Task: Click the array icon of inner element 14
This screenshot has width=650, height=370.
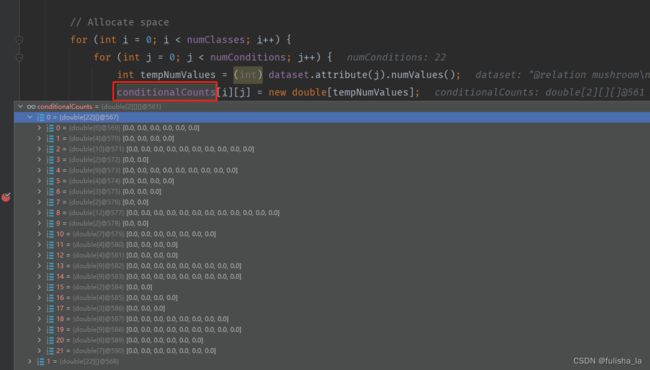Action: pos(50,276)
